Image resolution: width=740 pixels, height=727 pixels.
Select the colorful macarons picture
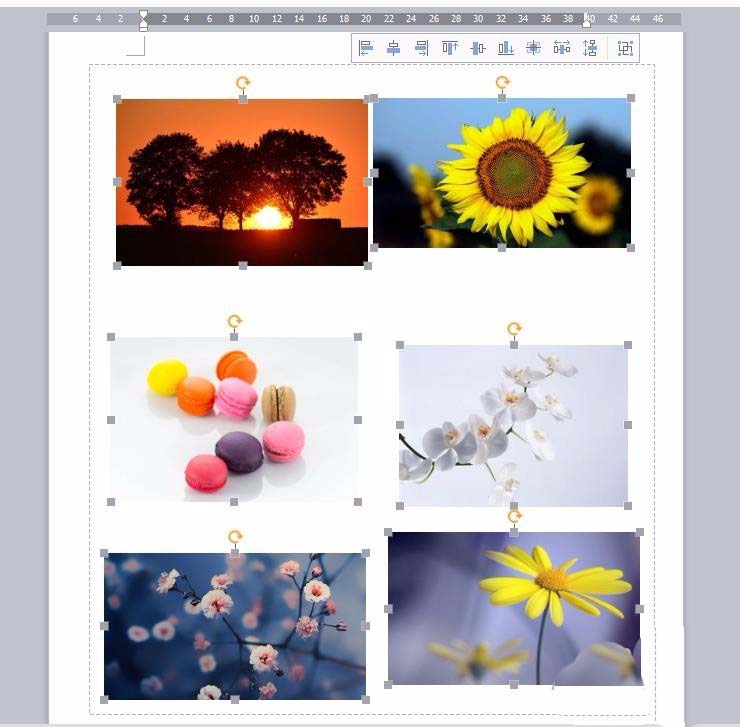tap(234, 419)
